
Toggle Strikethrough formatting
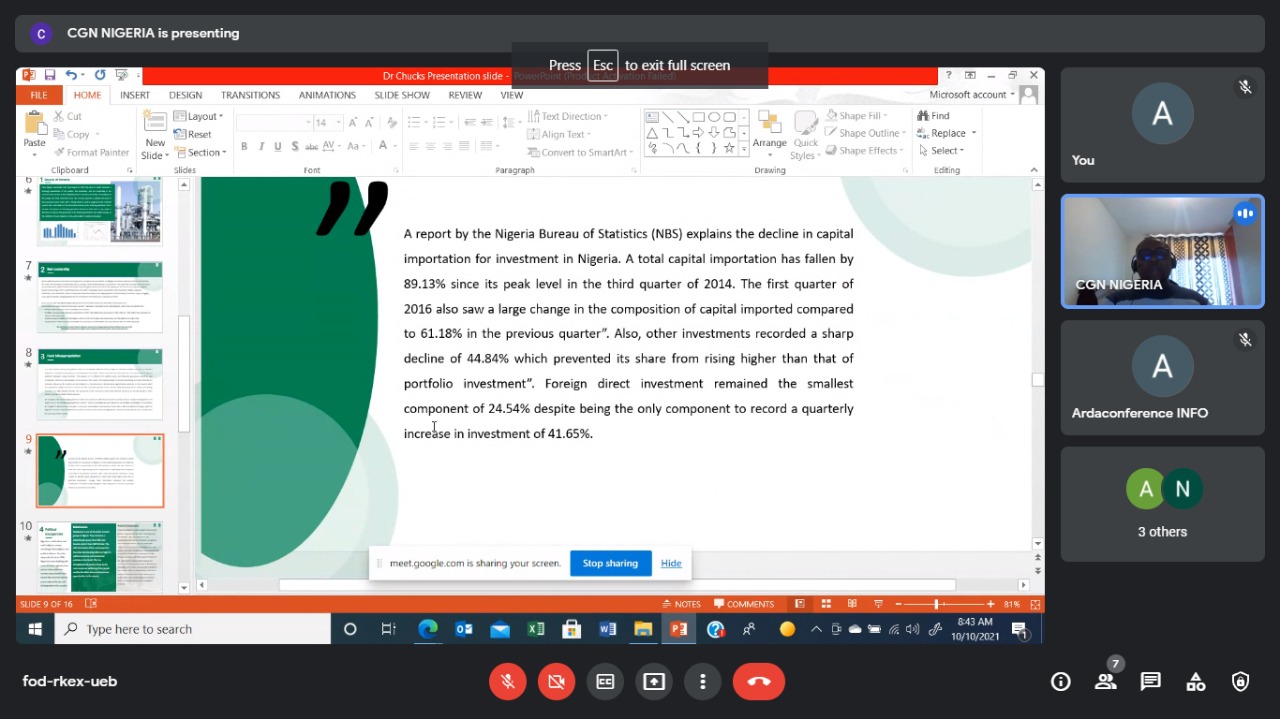pyautogui.click(x=314, y=146)
